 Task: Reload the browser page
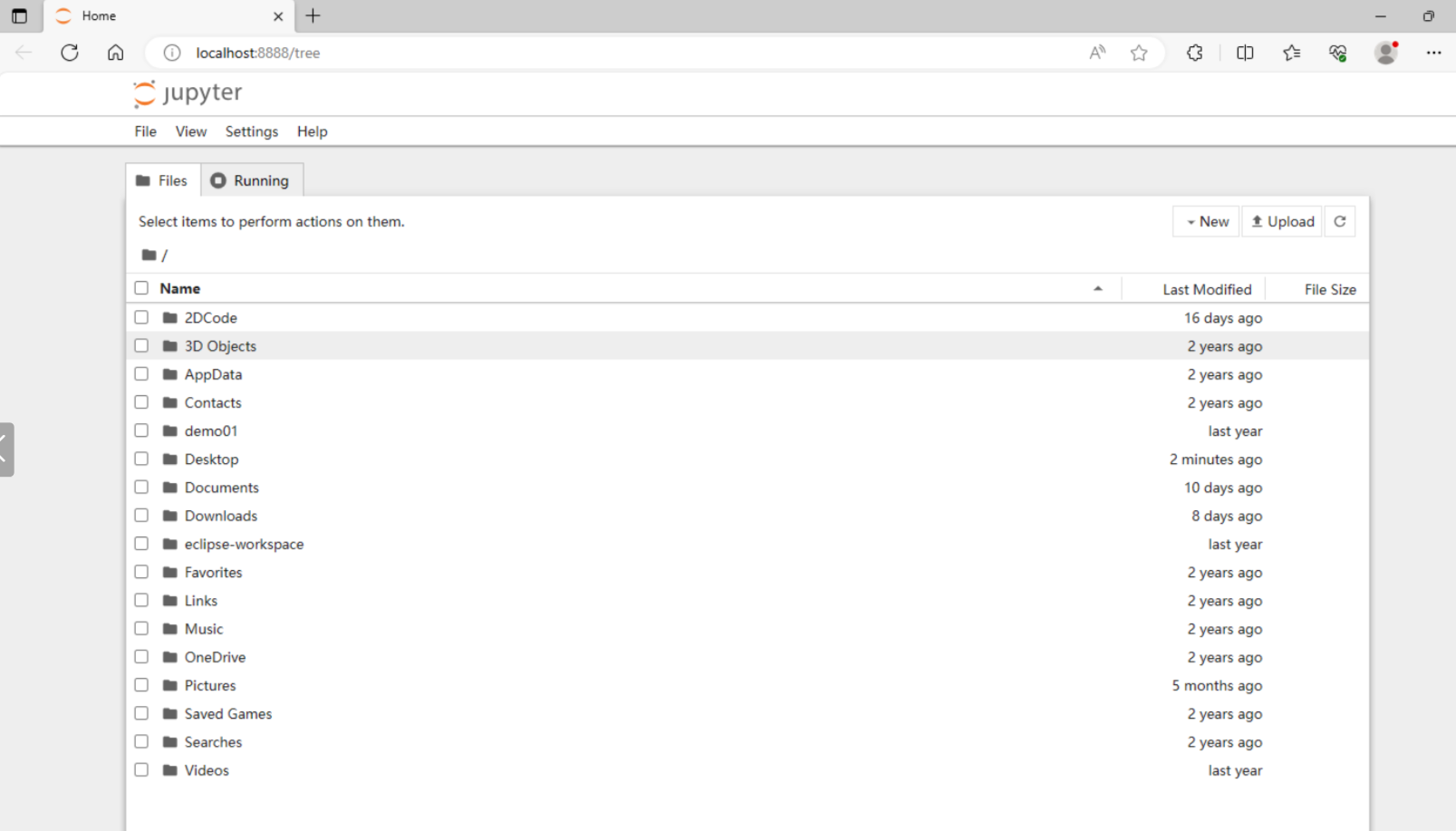point(70,53)
